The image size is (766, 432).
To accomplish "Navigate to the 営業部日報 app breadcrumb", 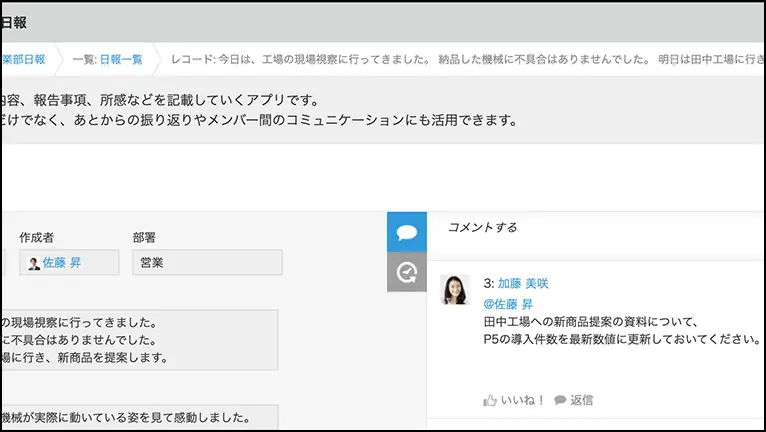I will (24, 59).
